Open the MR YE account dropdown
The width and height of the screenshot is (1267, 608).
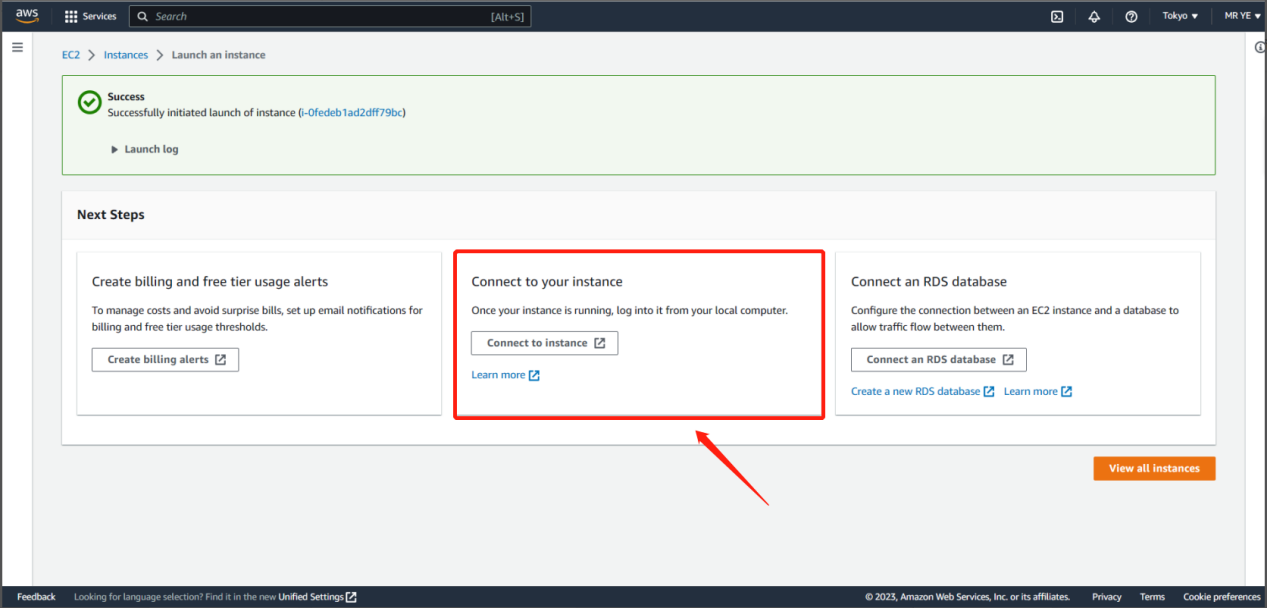click(x=1242, y=17)
